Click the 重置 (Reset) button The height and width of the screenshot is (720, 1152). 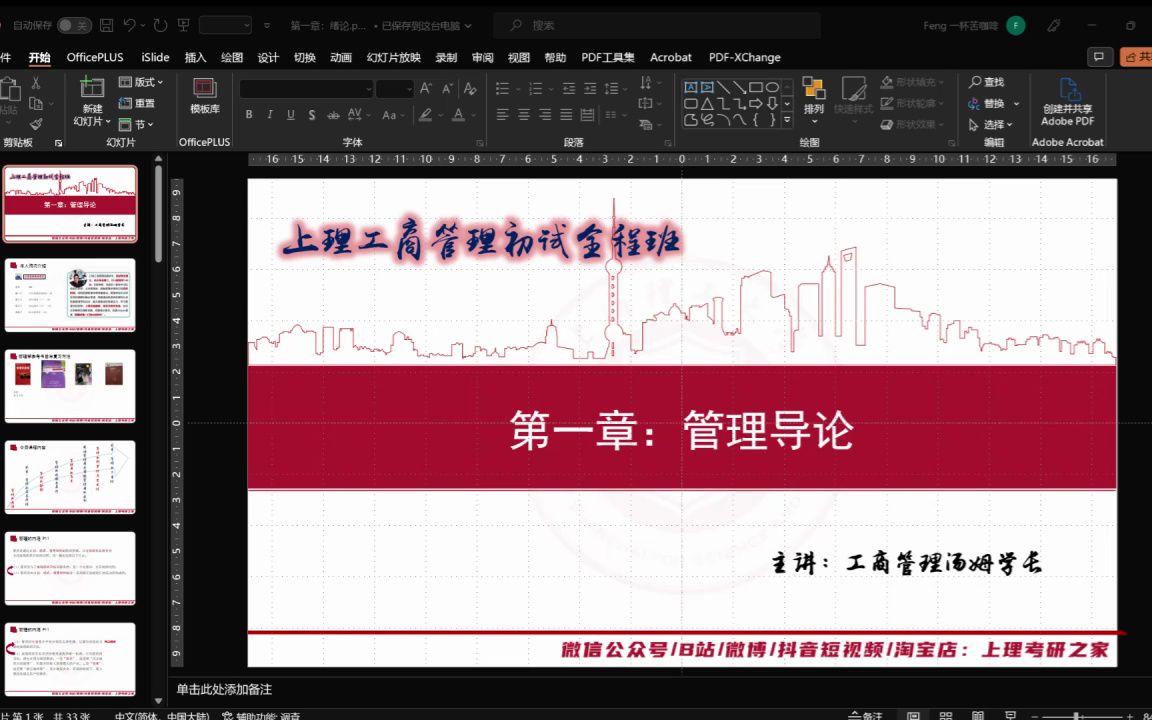141,102
